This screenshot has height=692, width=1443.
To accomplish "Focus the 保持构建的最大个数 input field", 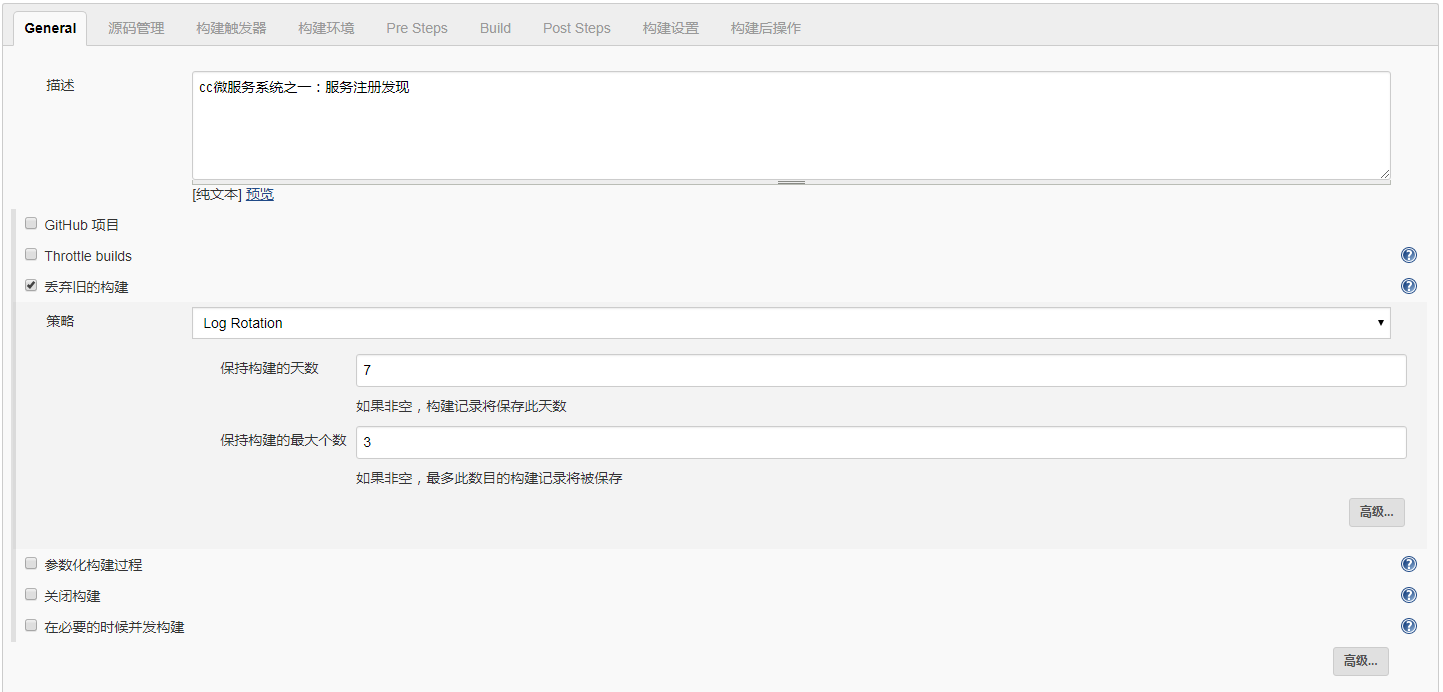I will (x=881, y=442).
